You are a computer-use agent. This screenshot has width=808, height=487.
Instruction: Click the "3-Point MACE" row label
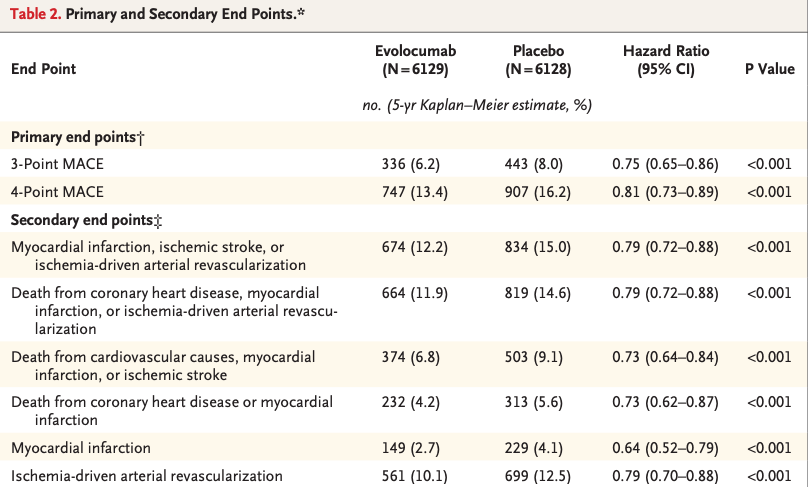coord(57,163)
